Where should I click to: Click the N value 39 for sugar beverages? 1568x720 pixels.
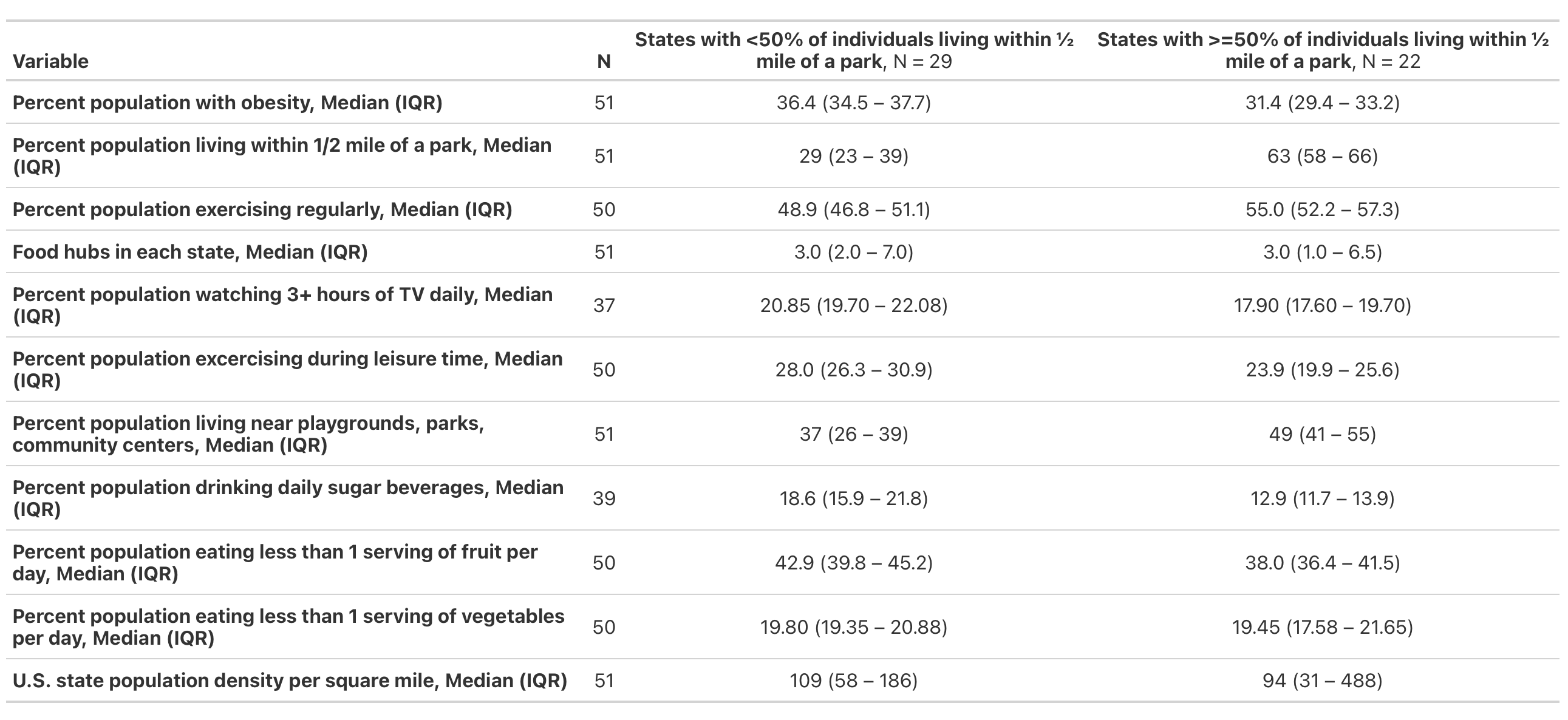603,498
